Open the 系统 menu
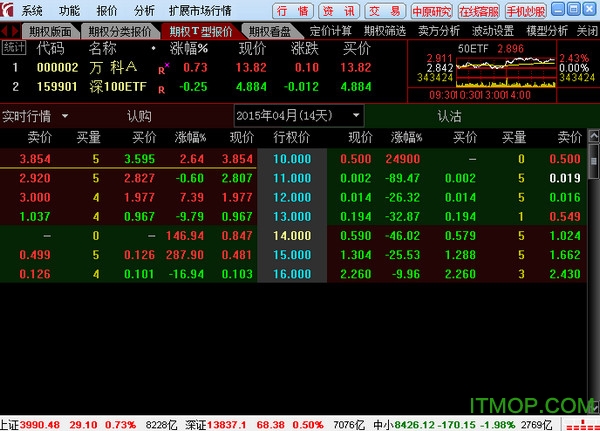Image resolution: width=600 pixels, height=431 pixels. (32, 11)
